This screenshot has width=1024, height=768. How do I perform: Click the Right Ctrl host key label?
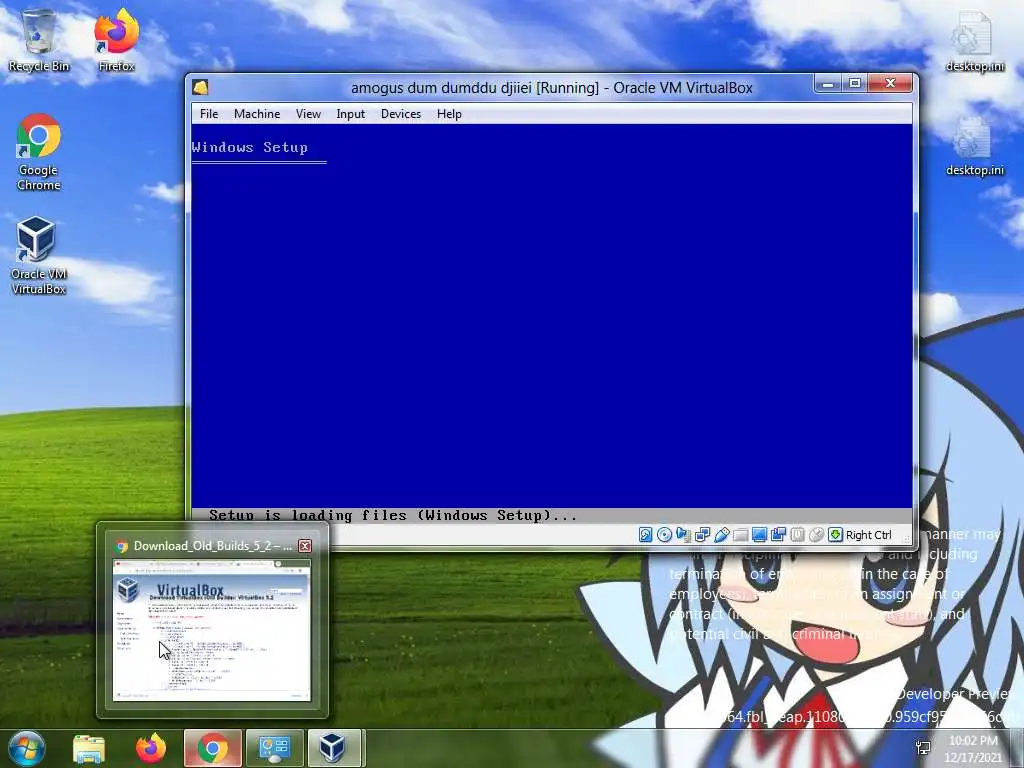click(x=869, y=535)
